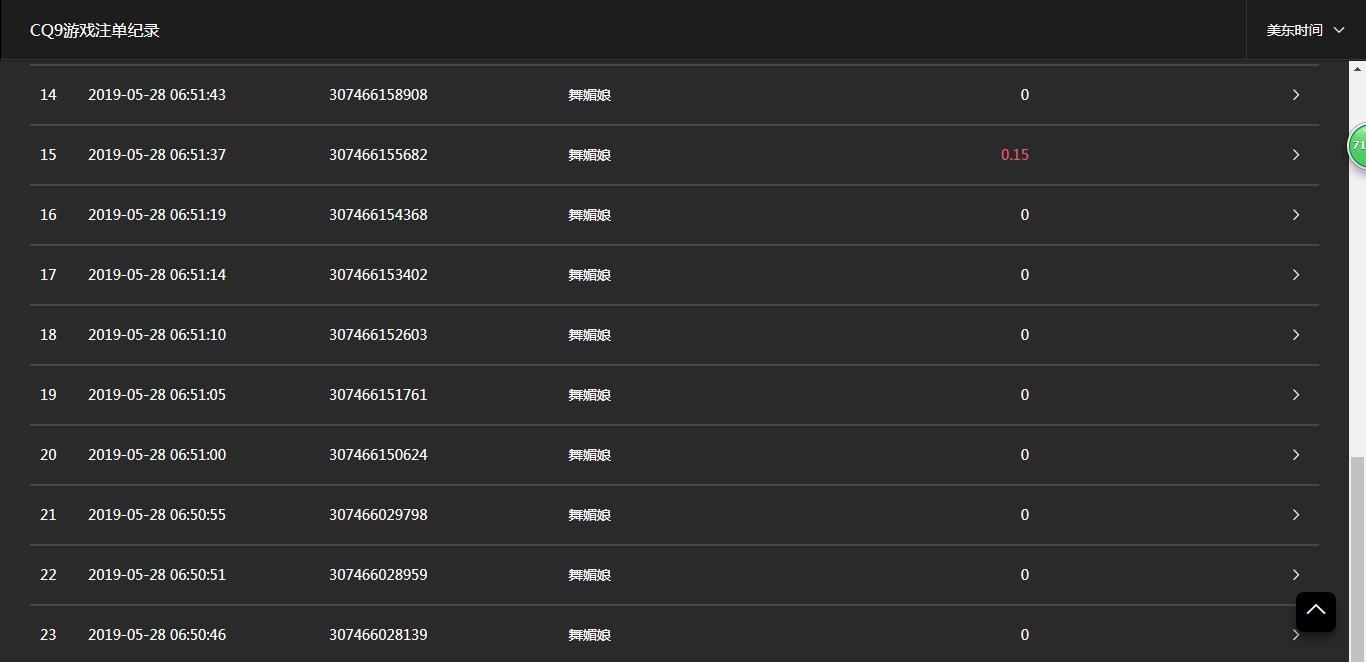1366x662 pixels.
Task: Click the arrow icon on row 19
Action: coord(1295,394)
